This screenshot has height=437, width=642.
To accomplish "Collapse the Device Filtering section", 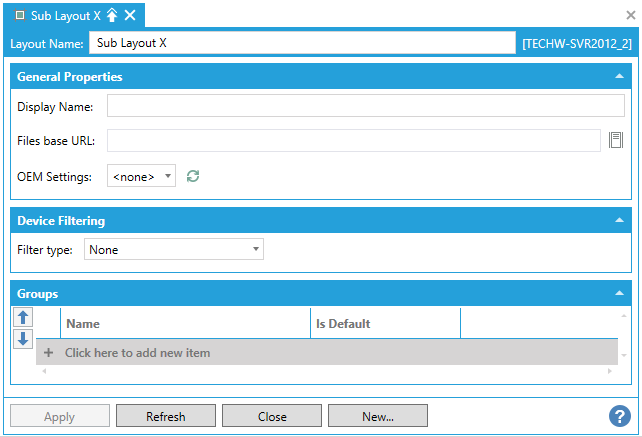I will 619,220.
